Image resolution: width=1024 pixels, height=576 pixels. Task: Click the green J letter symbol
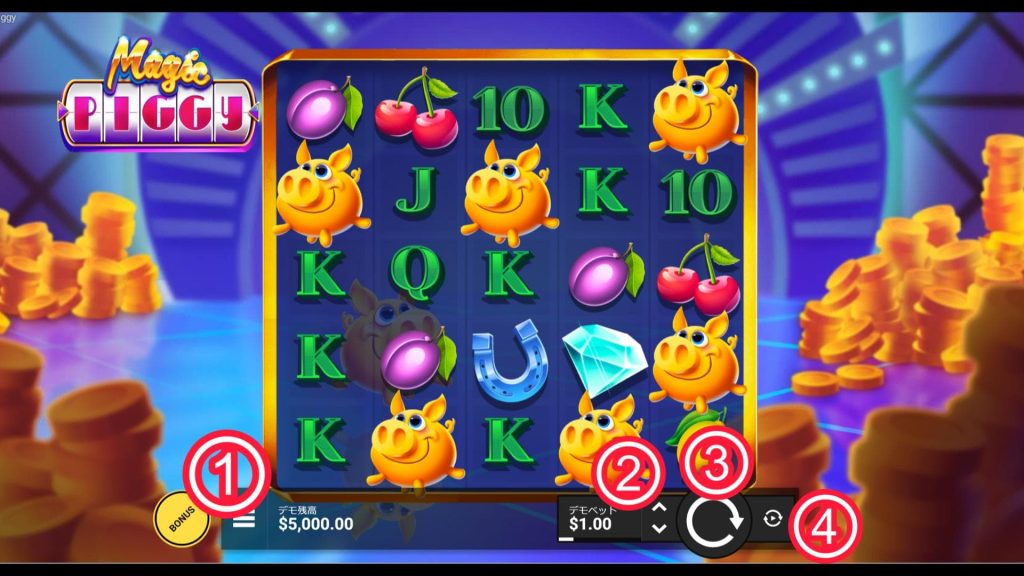pyautogui.click(x=415, y=191)
